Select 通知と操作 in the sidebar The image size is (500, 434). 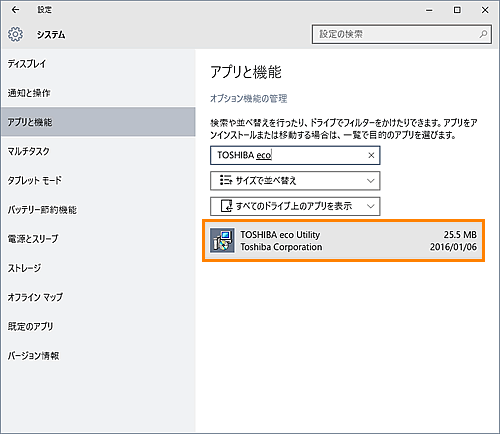[98, 93]
